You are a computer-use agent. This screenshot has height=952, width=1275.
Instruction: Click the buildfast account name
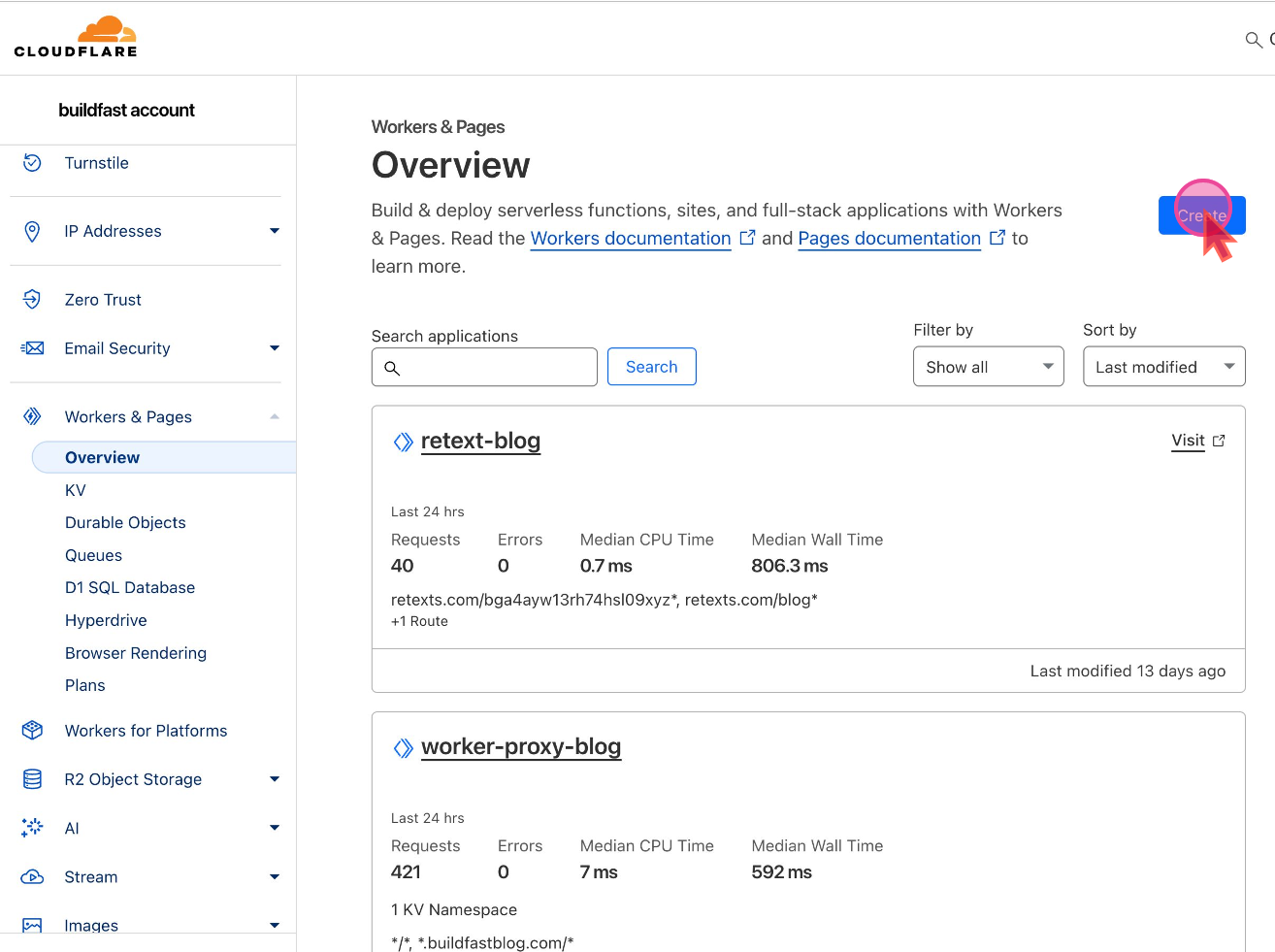pyautogui.click(x=126, y=111)
